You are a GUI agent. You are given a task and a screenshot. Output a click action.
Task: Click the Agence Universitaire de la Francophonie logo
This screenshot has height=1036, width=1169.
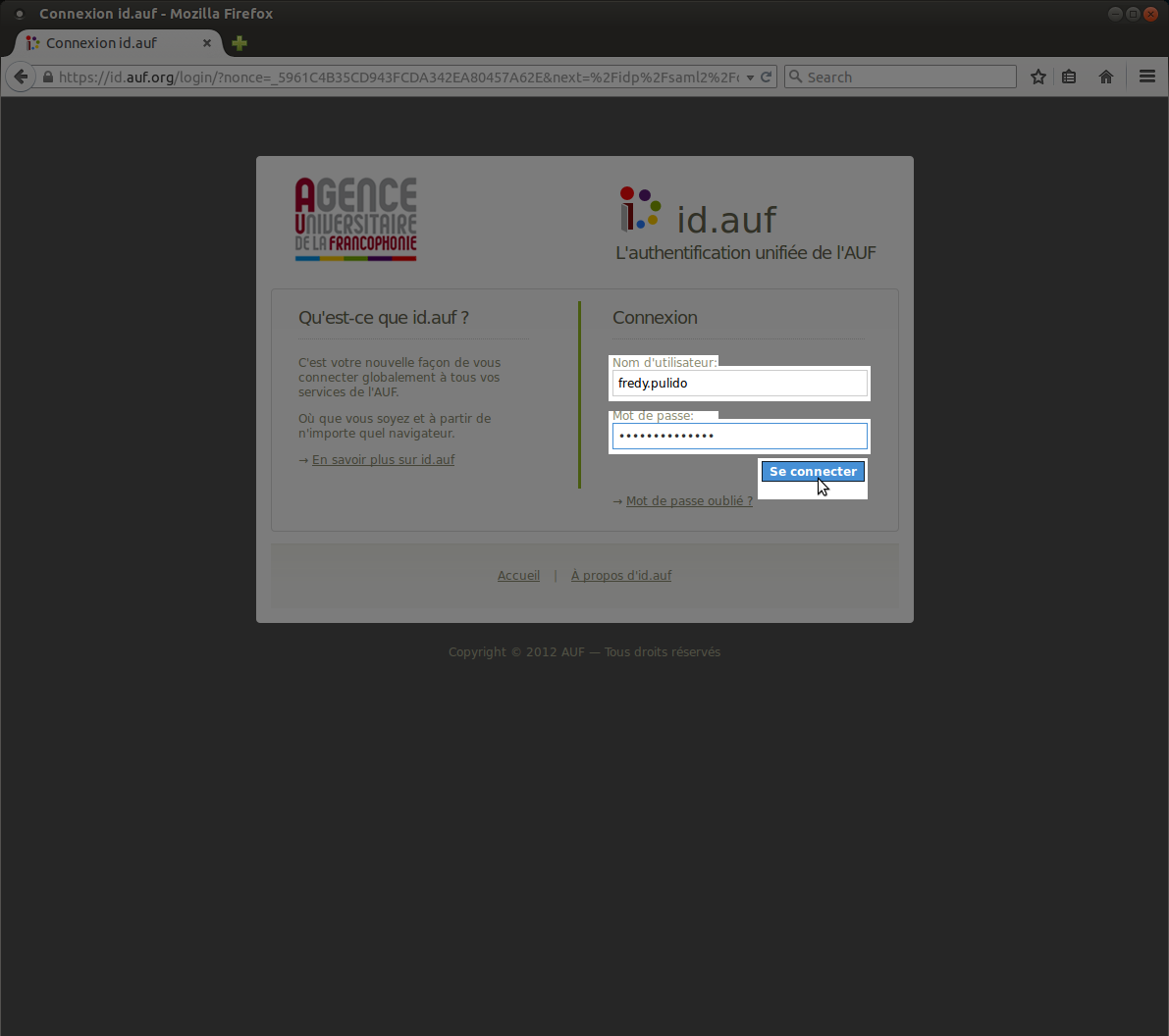pos(355,219)
